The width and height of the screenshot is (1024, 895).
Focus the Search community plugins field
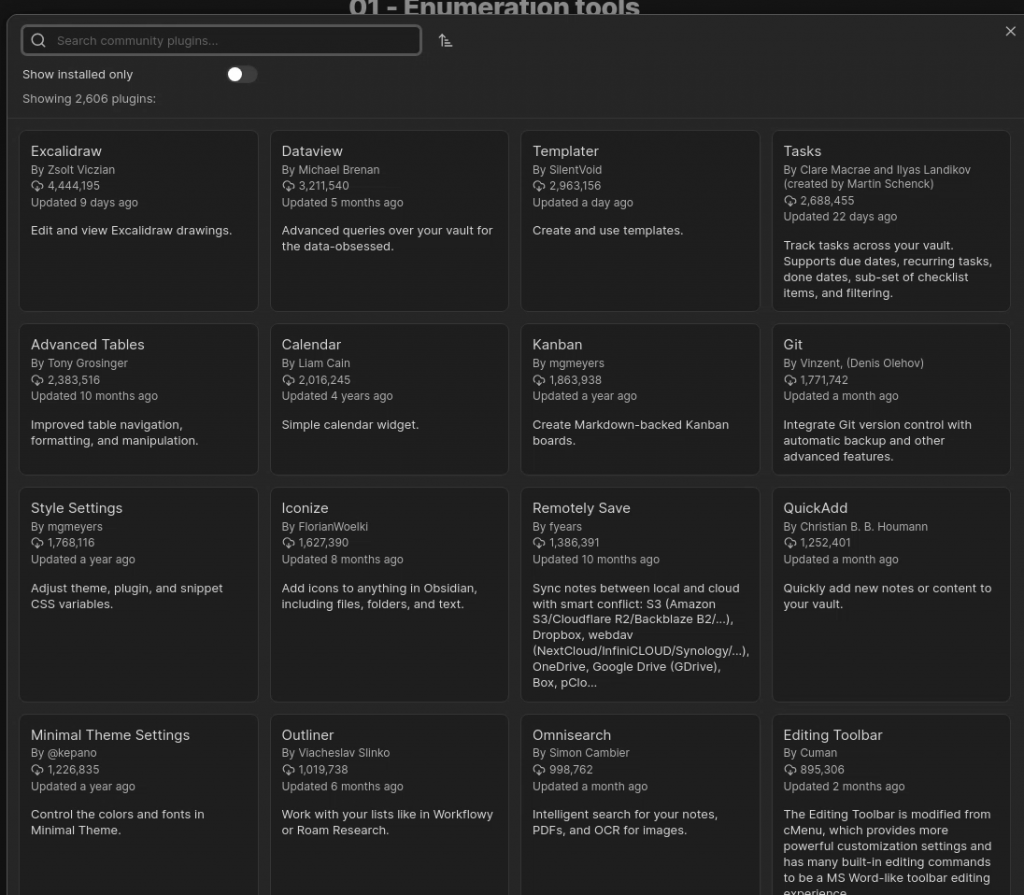tap(221, 41)
